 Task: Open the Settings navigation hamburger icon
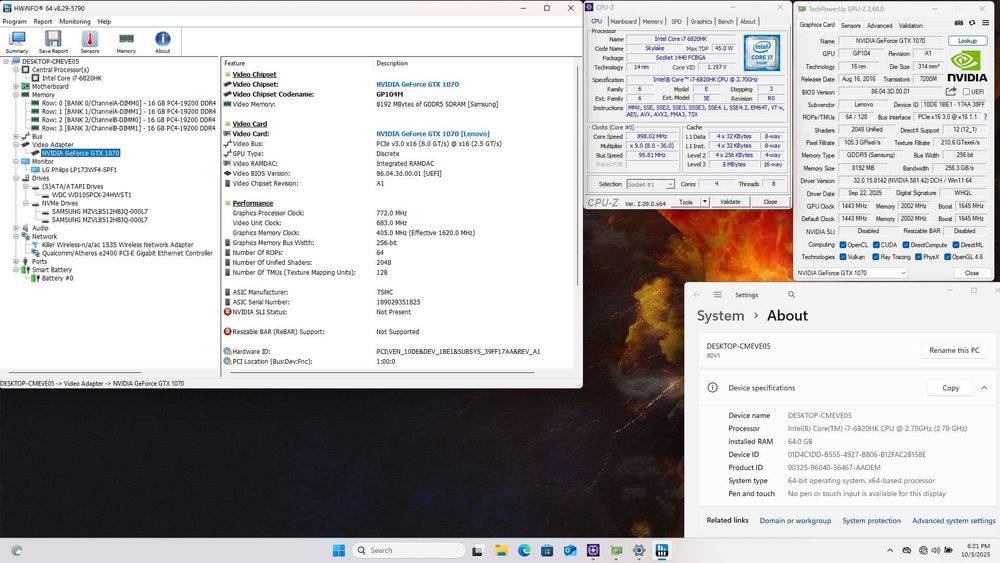(x=717, y=295)
